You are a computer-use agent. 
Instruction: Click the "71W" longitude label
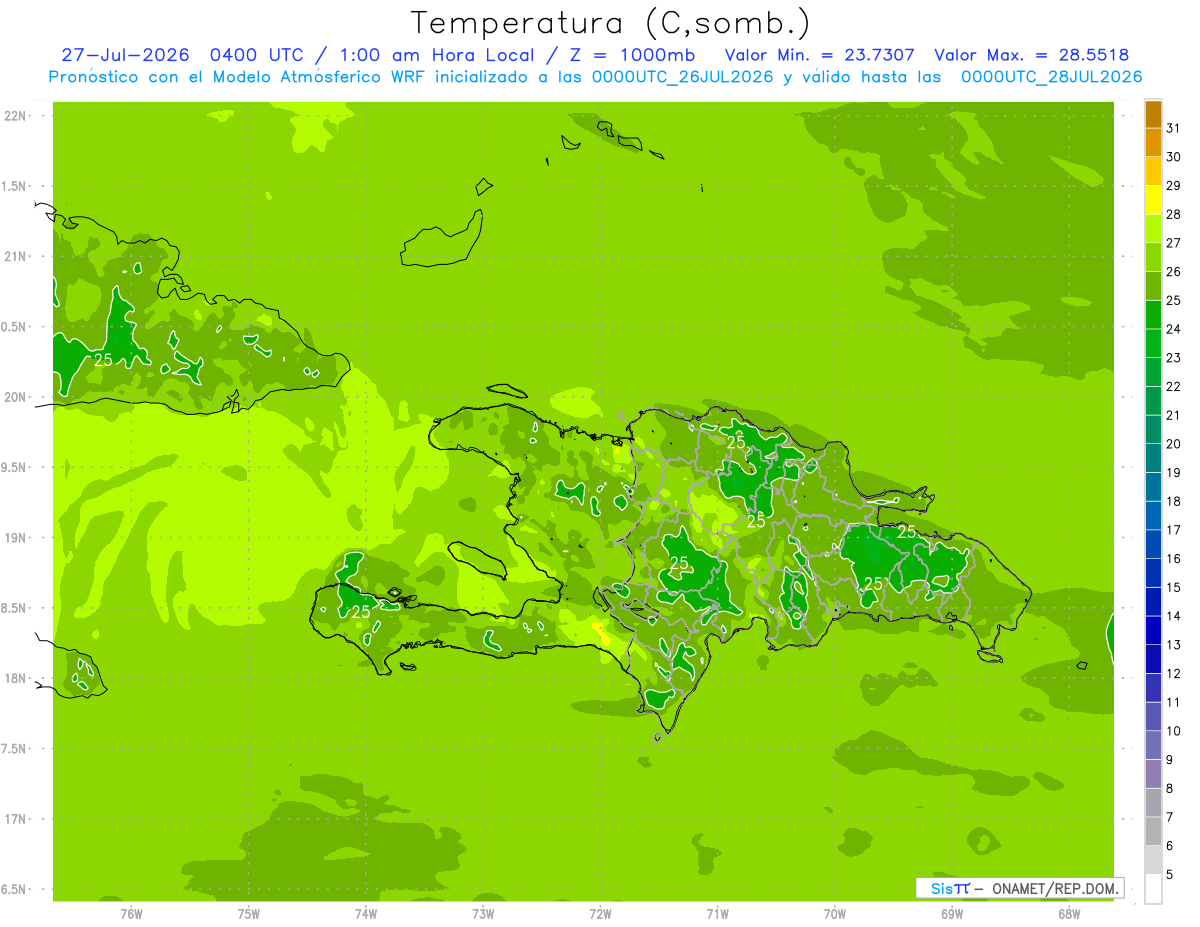(x=717, y=913)
